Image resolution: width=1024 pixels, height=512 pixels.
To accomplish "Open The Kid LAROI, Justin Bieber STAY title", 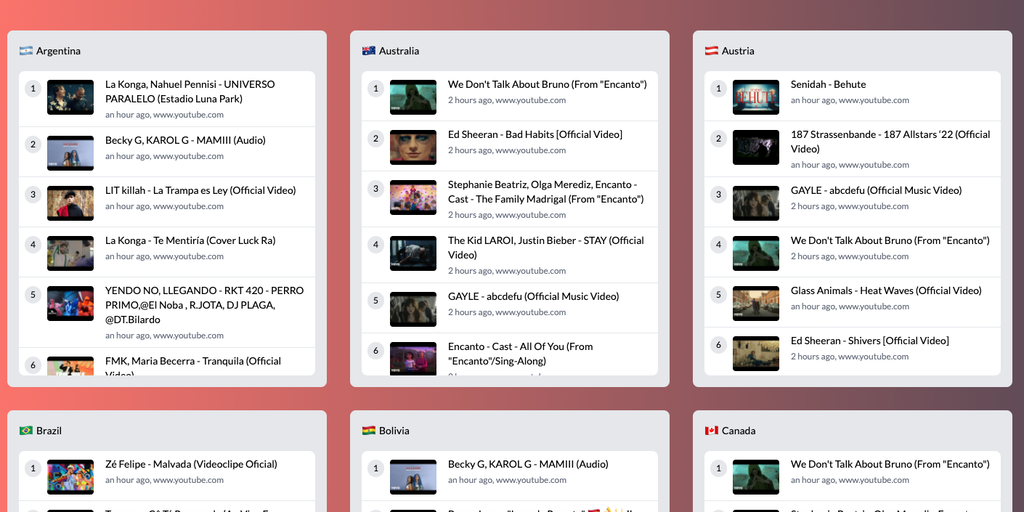I will [x=546, y=248].
